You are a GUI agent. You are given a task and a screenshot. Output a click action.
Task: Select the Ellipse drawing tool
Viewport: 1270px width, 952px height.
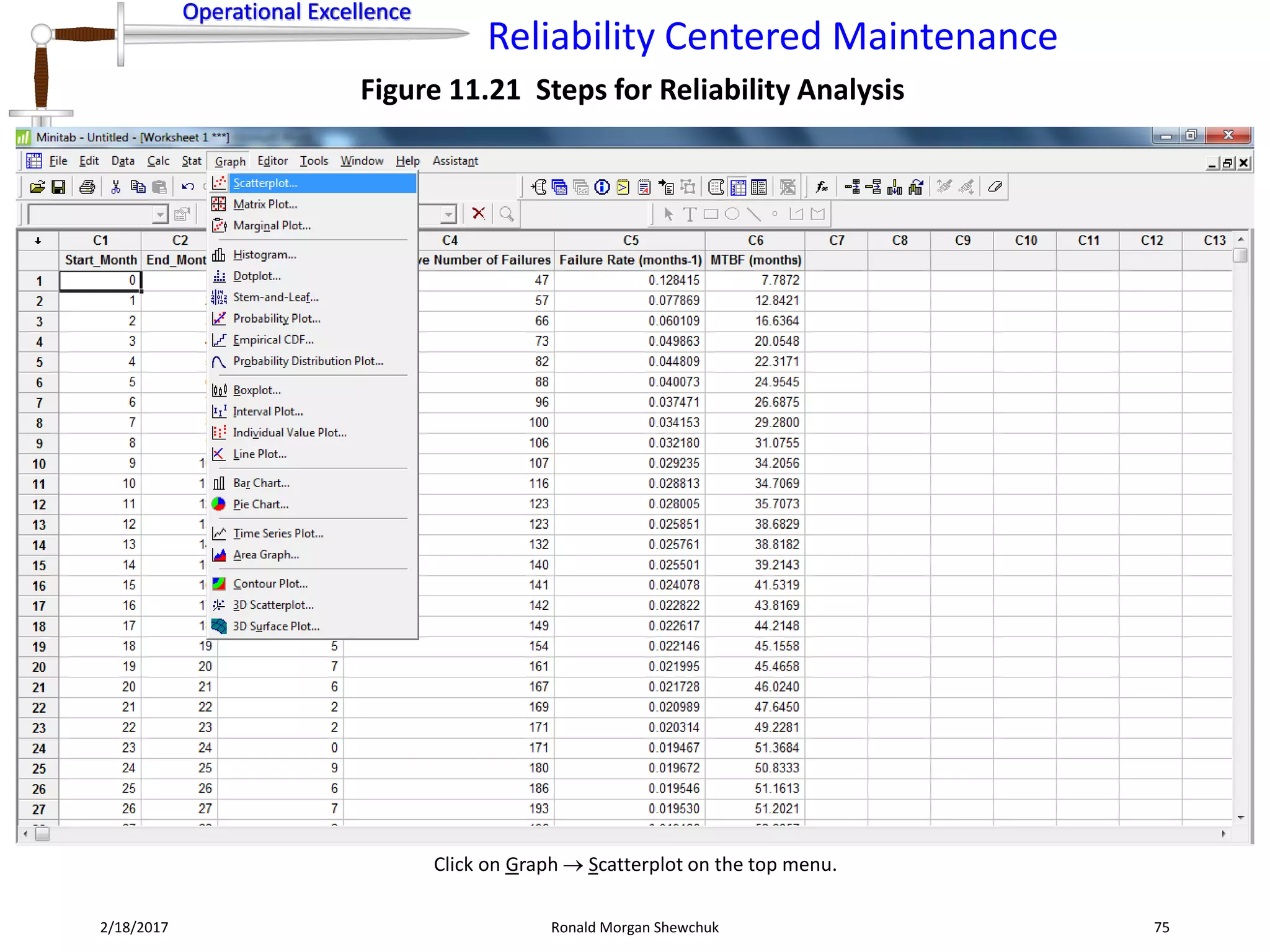(x=732, y=214)
